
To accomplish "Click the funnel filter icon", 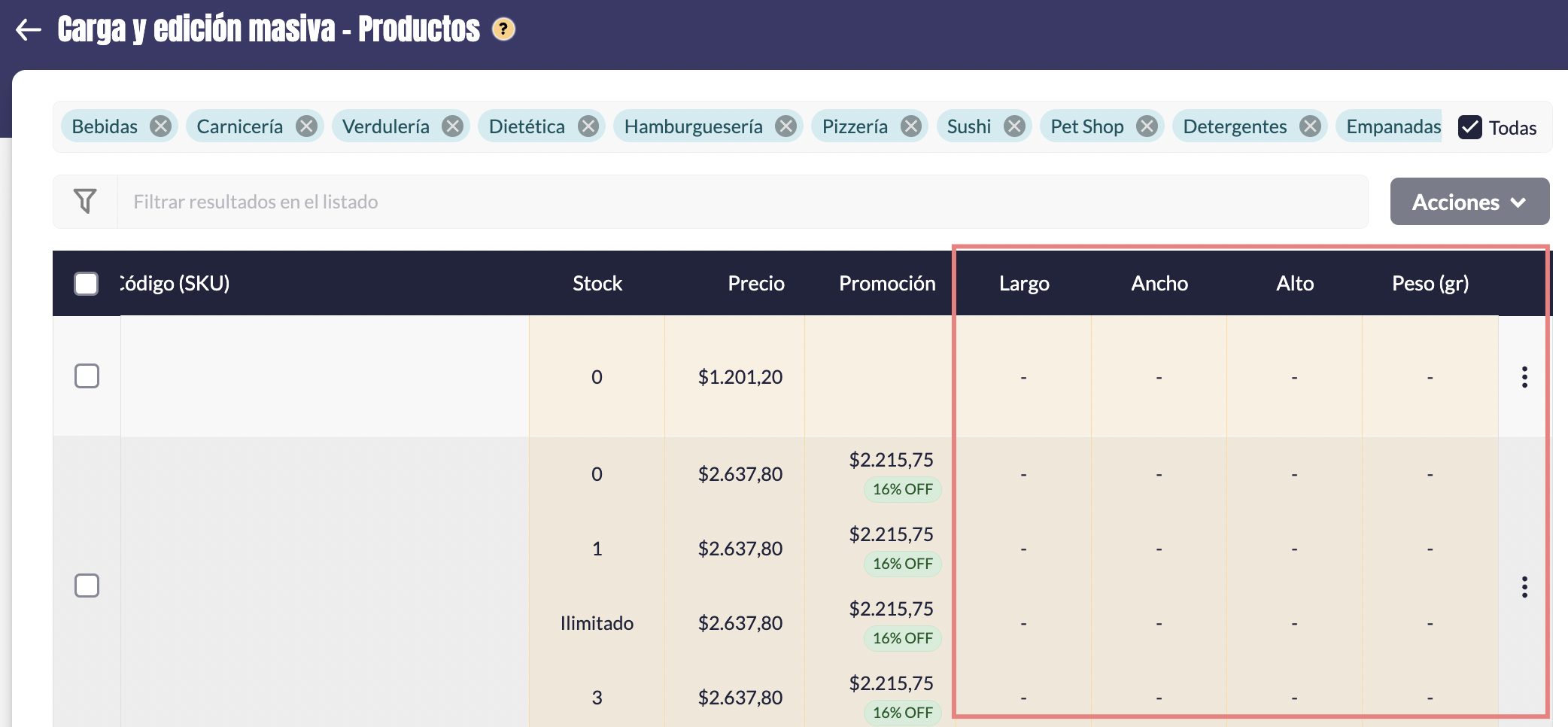I will click(x=85, y=201).
